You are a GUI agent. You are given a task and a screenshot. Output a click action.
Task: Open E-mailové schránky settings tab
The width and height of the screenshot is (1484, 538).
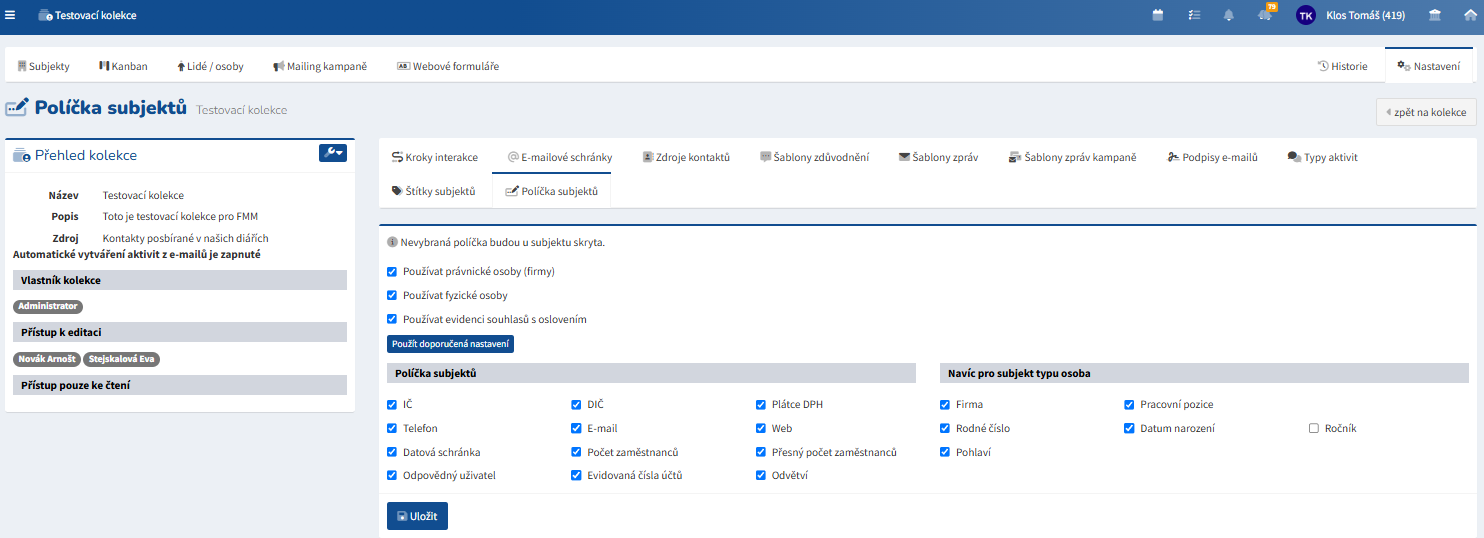pos(560,157)
